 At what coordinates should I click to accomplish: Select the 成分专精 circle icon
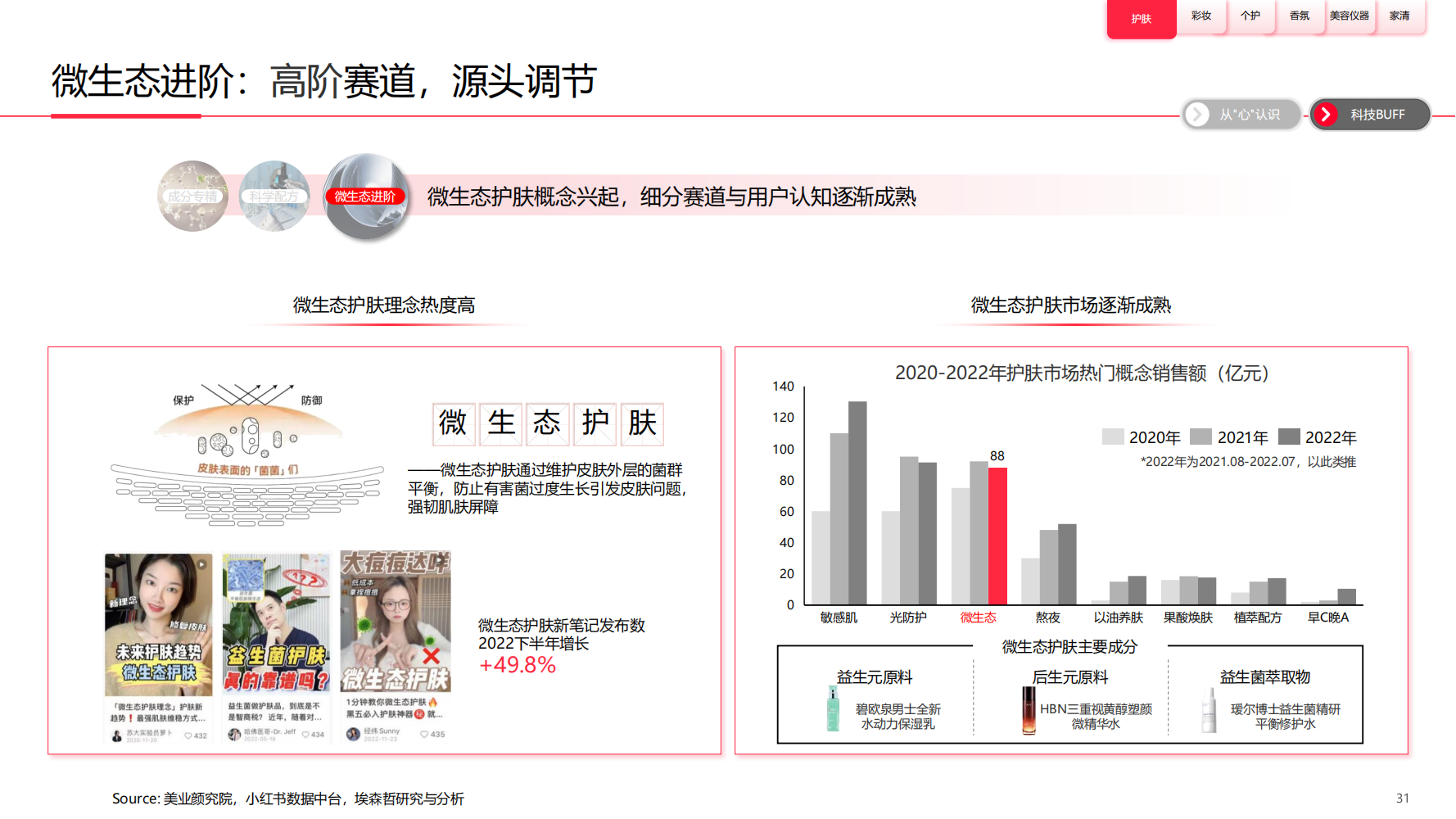(192, 197)
